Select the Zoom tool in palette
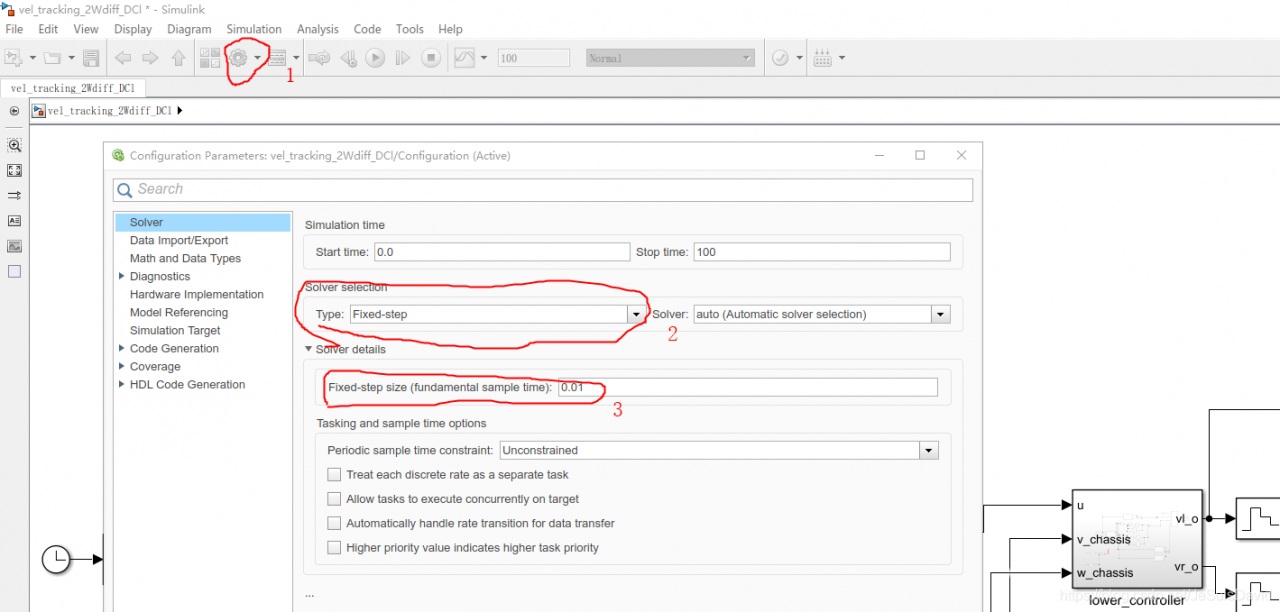Screen dimensions: 1280x612 click(14, 145)
